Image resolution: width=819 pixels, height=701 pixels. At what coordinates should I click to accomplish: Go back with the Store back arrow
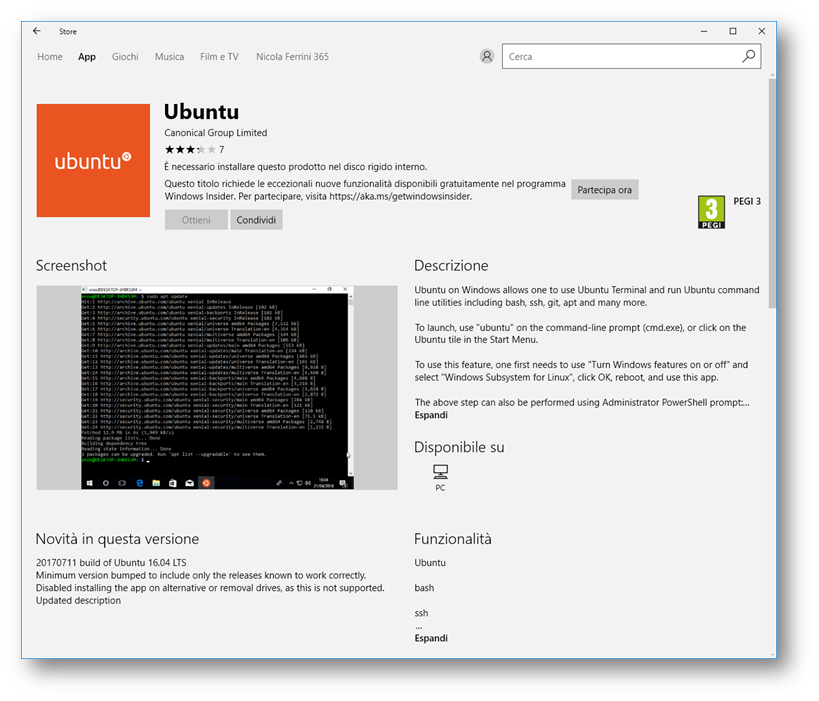pos(37,31)
